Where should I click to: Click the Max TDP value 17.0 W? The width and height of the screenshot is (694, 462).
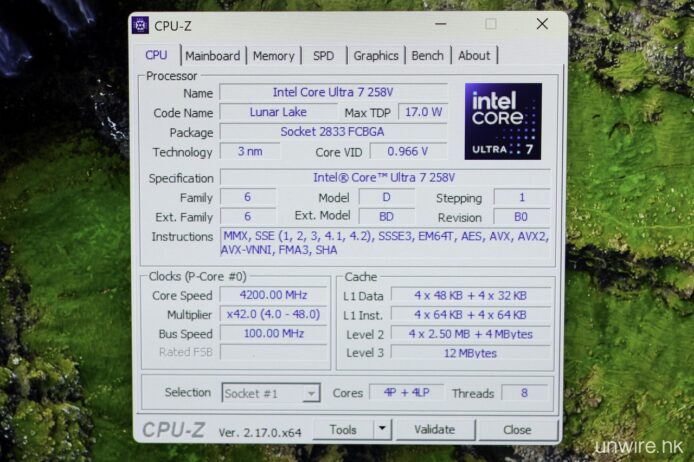[x=423, y=112]
